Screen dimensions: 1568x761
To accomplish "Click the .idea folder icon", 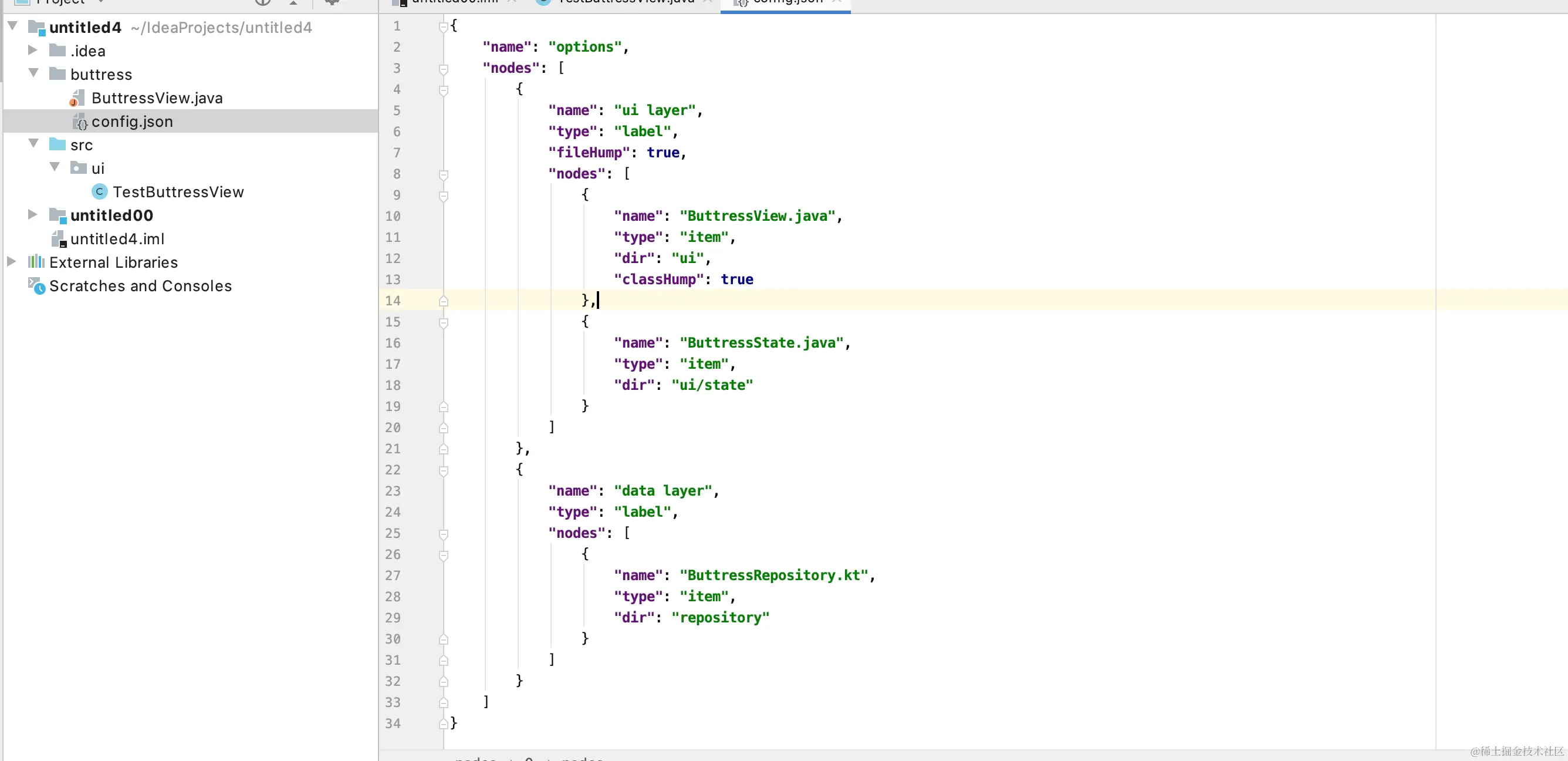I will point(58,50).
